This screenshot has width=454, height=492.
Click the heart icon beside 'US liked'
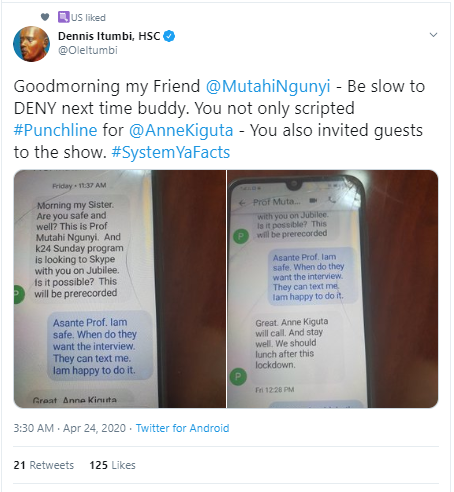45,17
